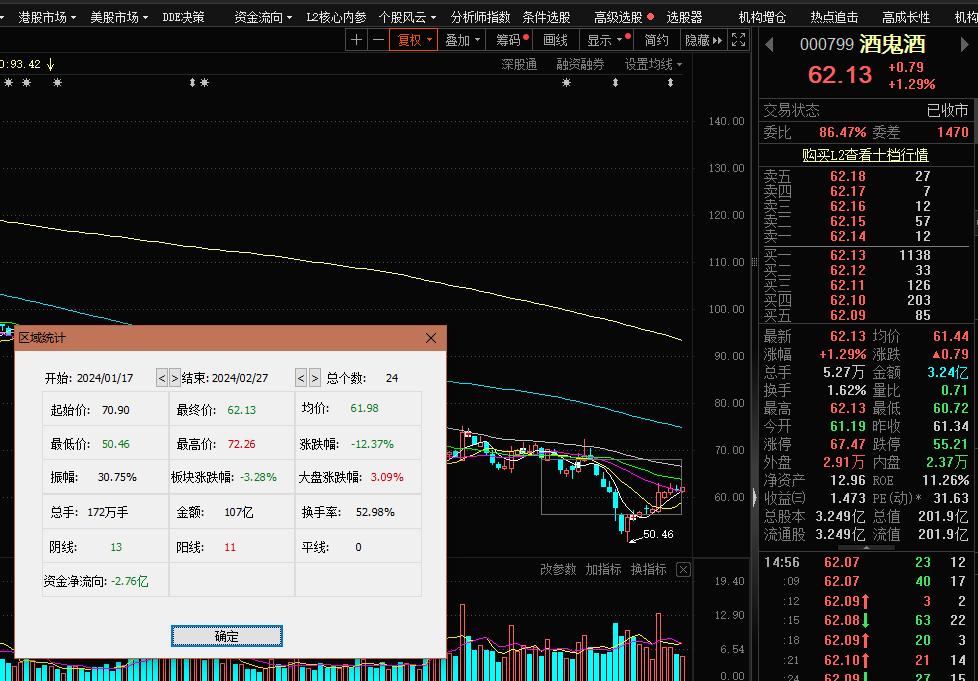Click 筹码 toolbar button
The width and height of the screenshot is (978, 681).
(510, 40)
